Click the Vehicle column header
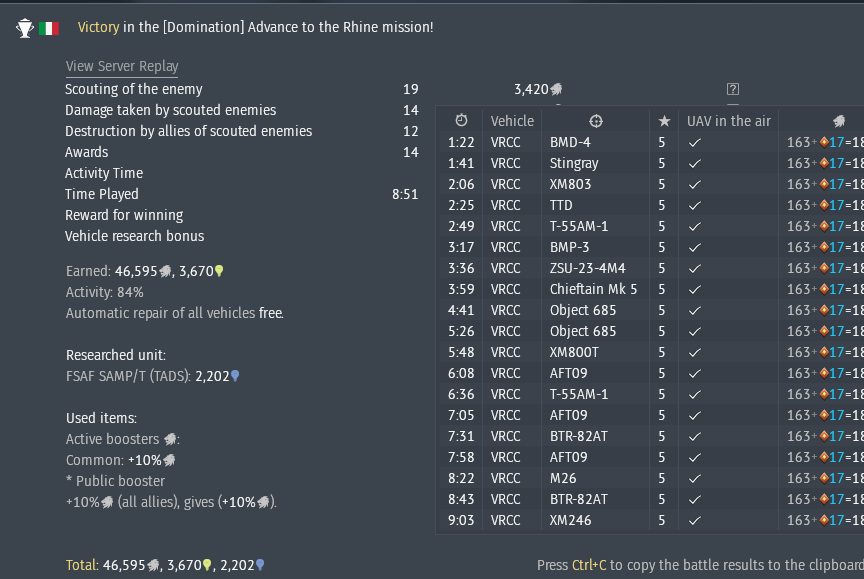 point(512,121)
